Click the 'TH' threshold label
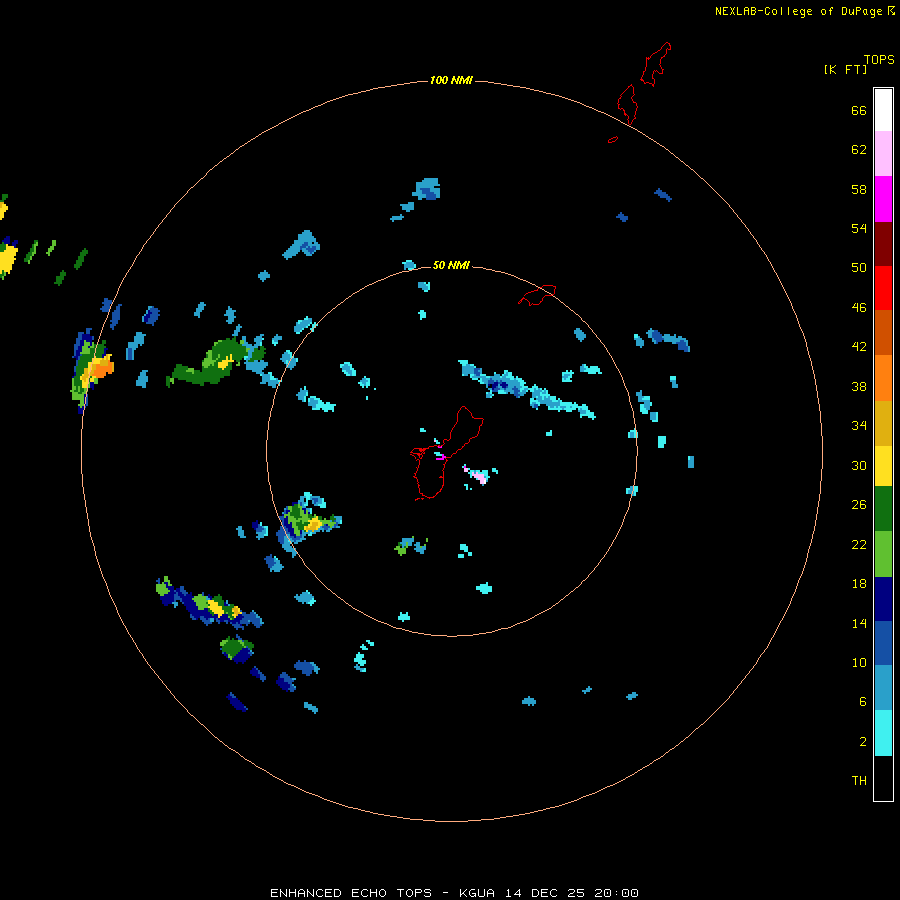Screen dimensions: 900x900 click(x=859, y=781)
